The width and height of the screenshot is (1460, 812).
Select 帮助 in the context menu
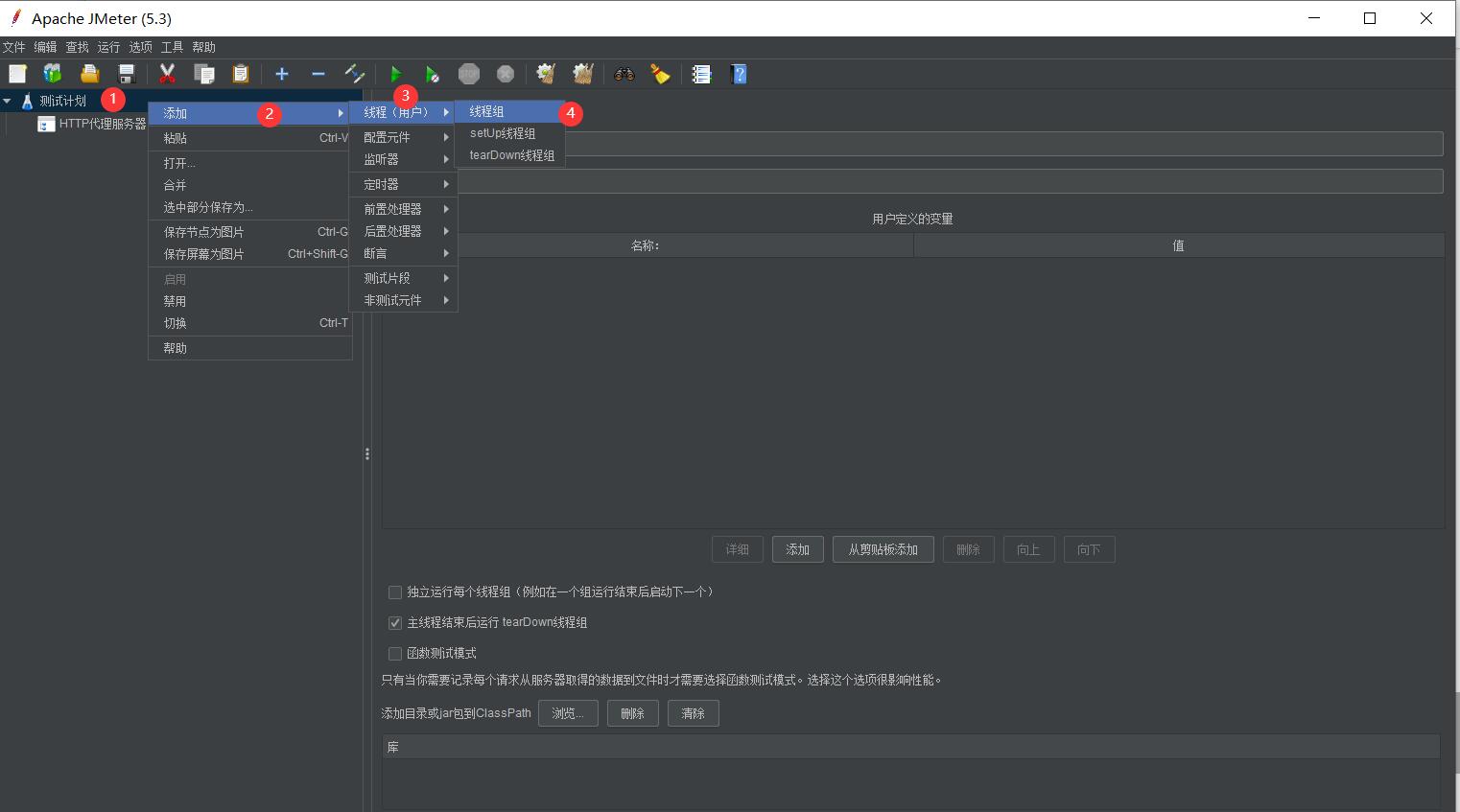point(249,348)
